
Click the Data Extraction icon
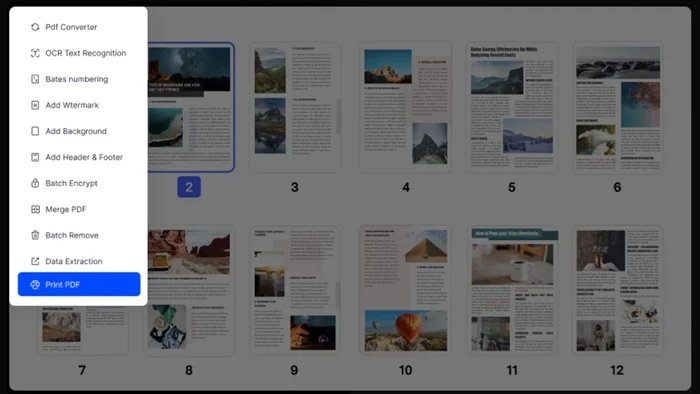[x=35, y=261]
